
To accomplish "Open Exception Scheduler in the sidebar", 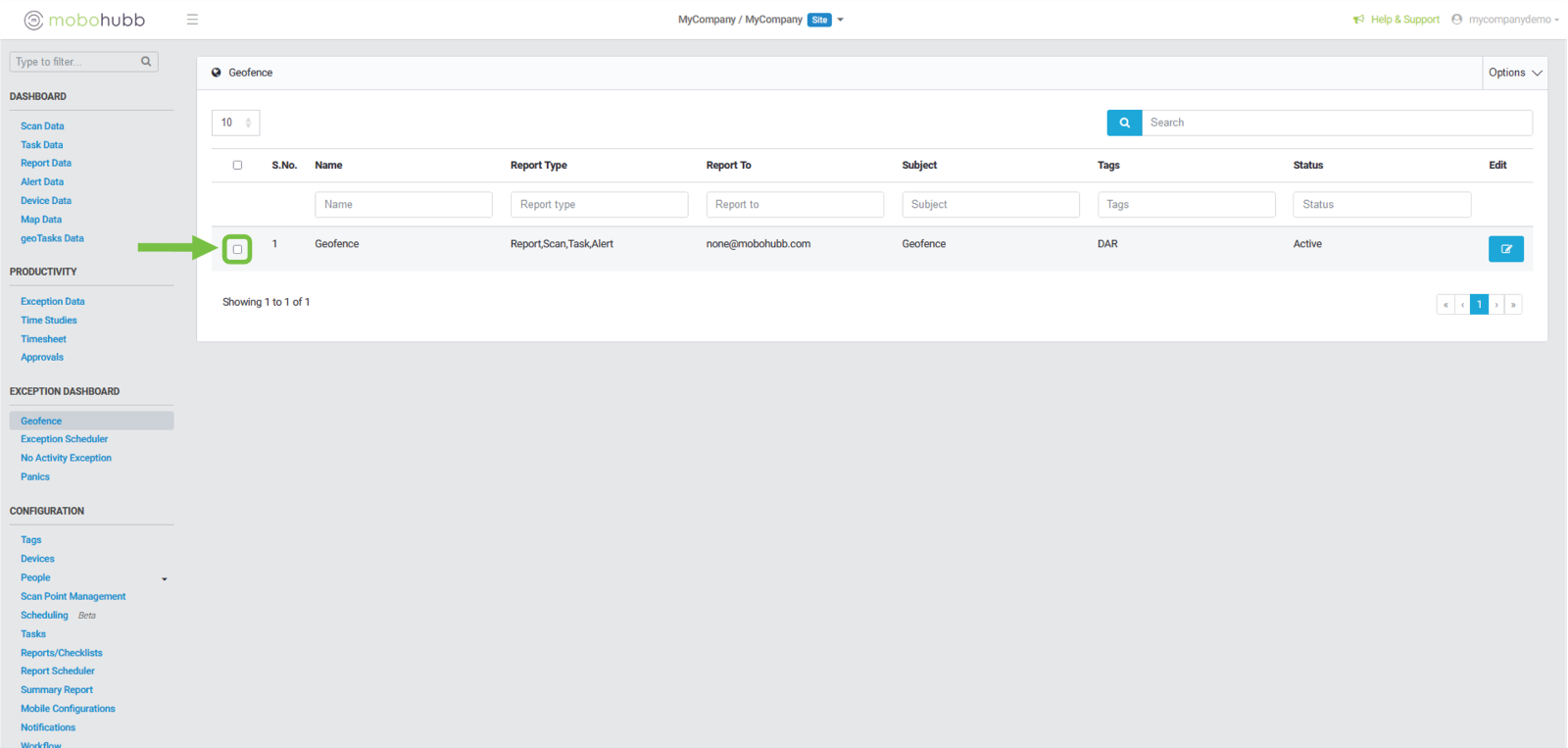I will [x=64, y=439].
